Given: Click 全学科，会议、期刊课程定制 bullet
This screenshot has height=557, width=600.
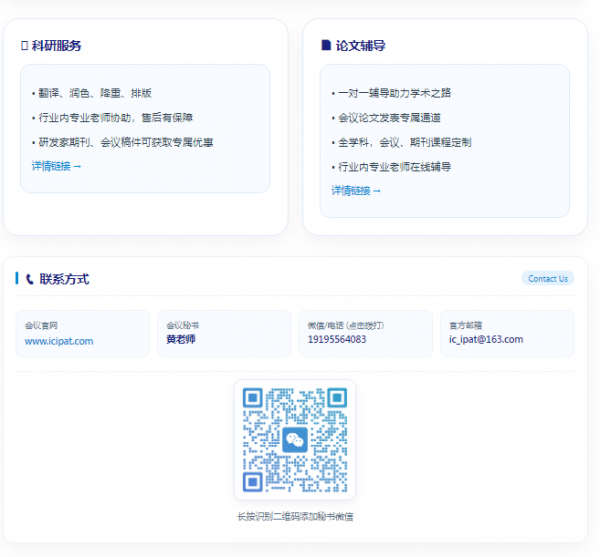Looking at the screenshot, I should coord(401,142).
